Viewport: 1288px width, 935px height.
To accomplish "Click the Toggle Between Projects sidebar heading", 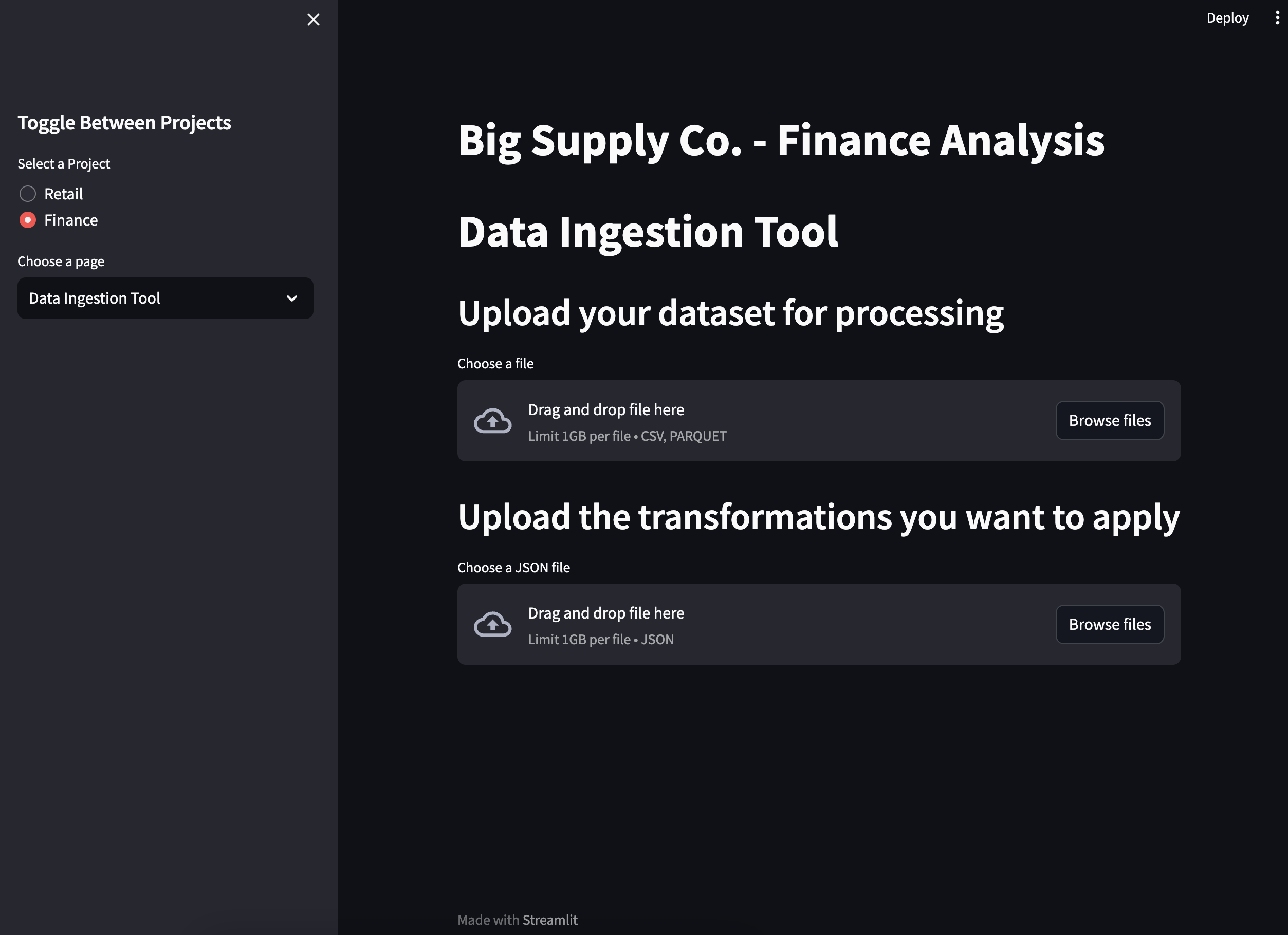I will tap(124, 123).
